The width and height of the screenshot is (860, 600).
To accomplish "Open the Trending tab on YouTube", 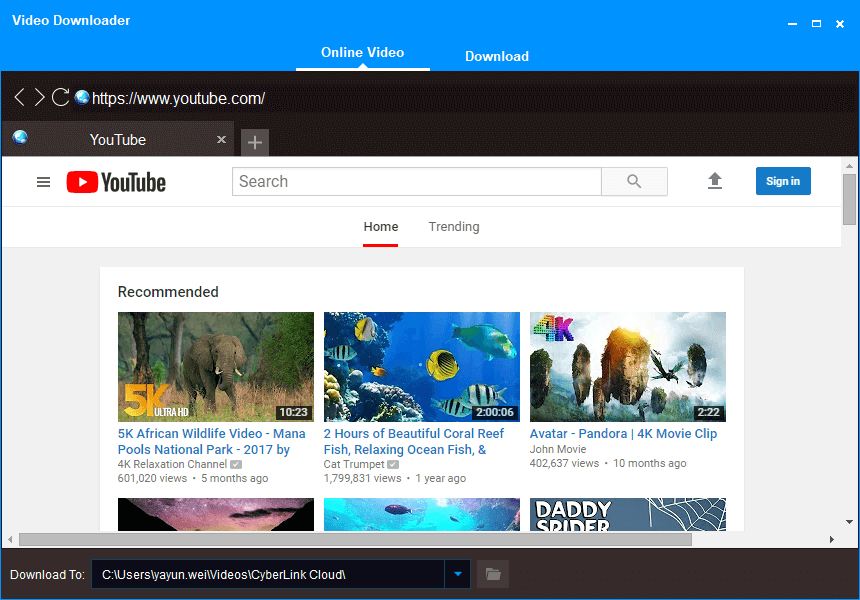I will click(453, 227).
